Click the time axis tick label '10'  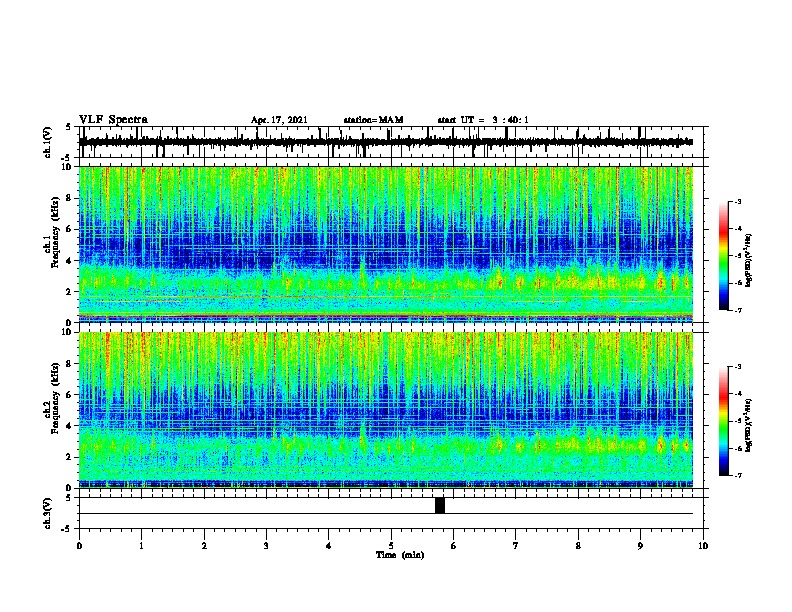(x=703, y=545)
